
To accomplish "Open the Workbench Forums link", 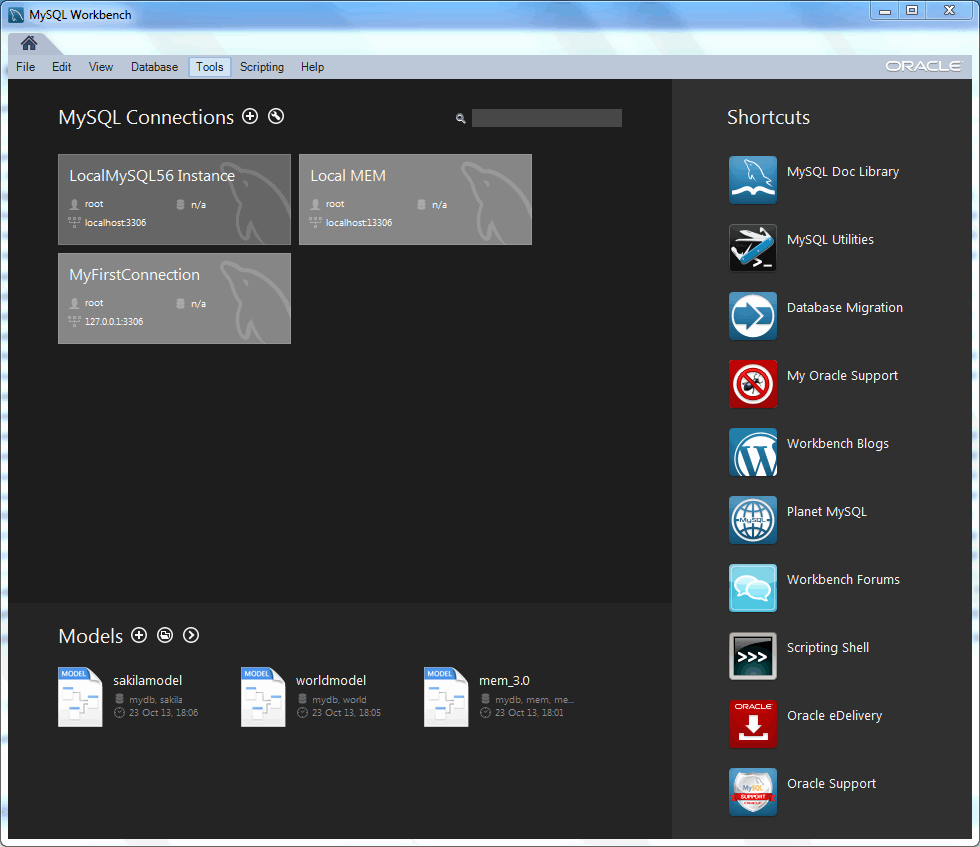I will pyautogui.click(x=843, y=579).
